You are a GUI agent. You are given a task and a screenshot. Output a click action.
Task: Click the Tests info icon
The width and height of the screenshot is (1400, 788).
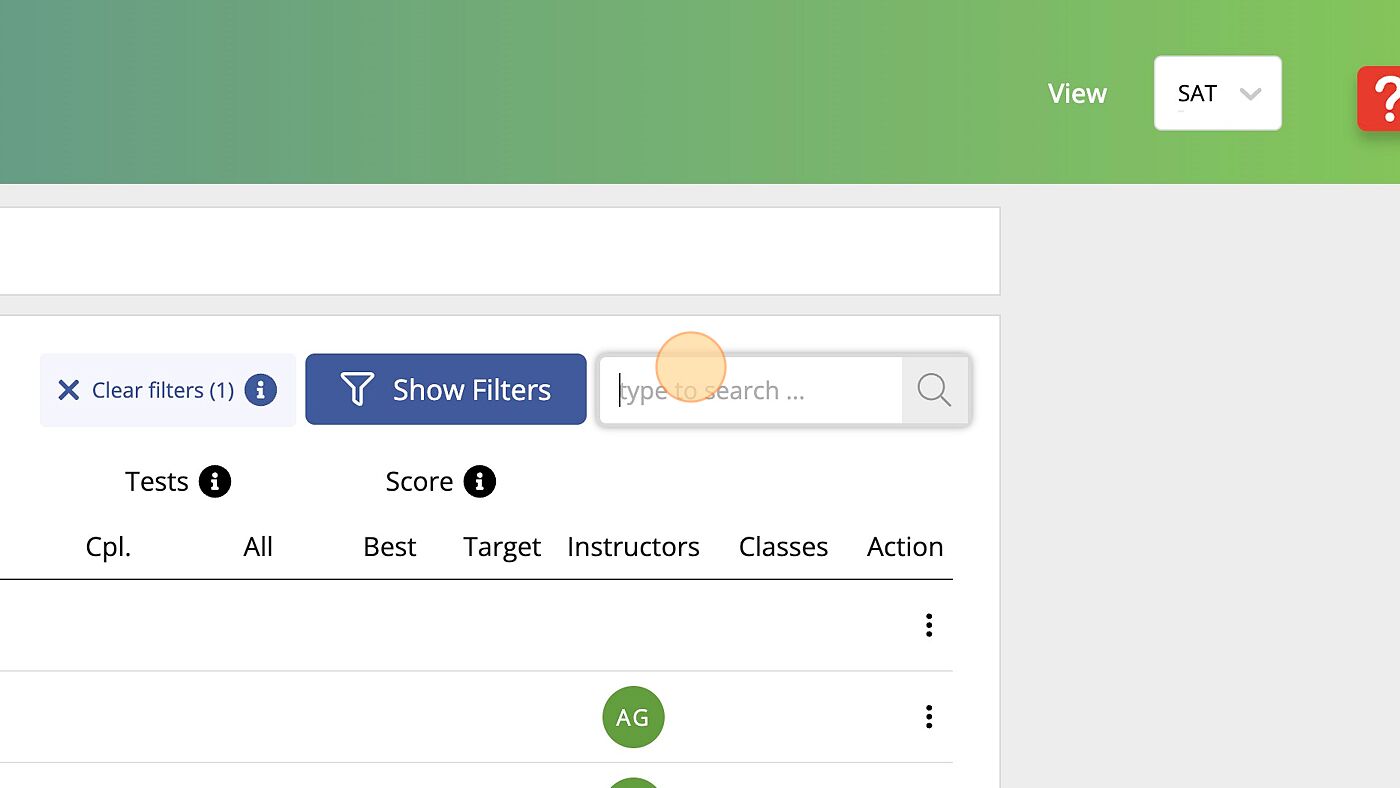tap(215, 482)
